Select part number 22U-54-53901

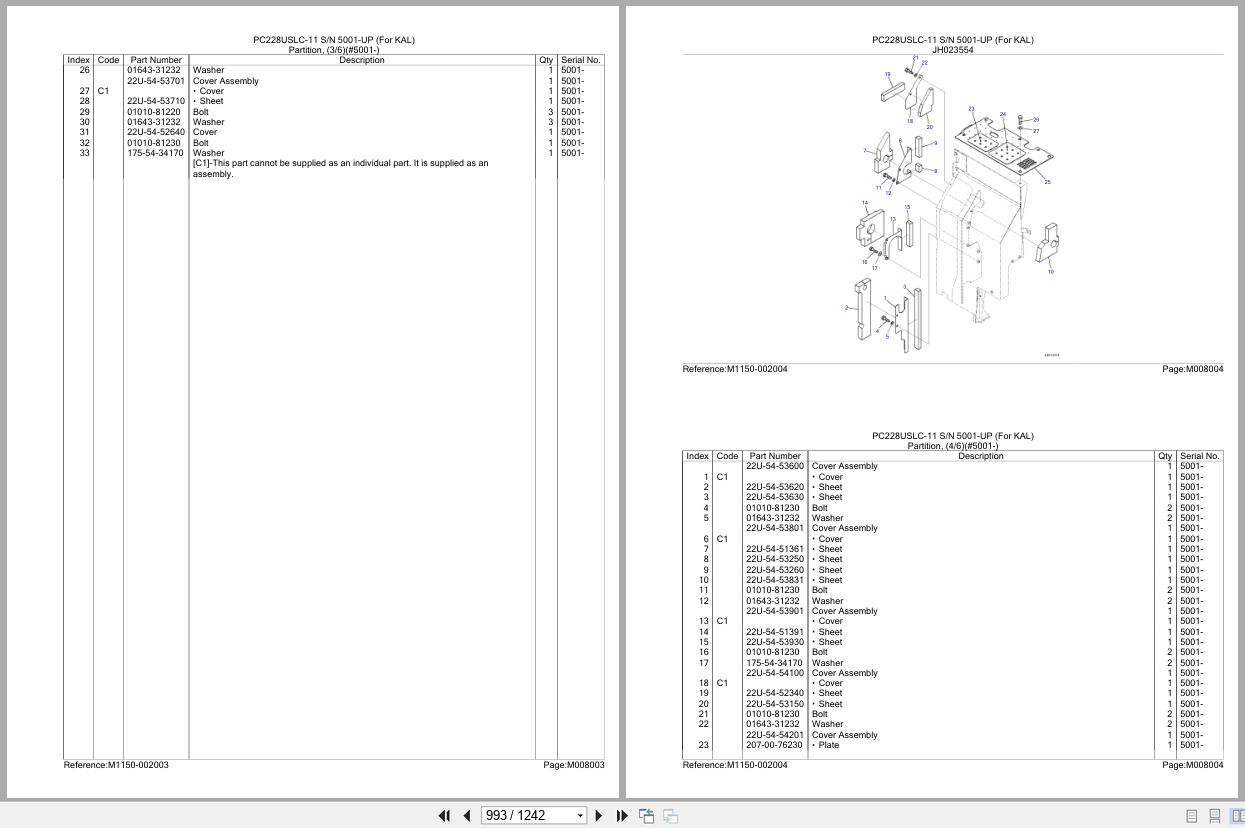coord(774,611)
